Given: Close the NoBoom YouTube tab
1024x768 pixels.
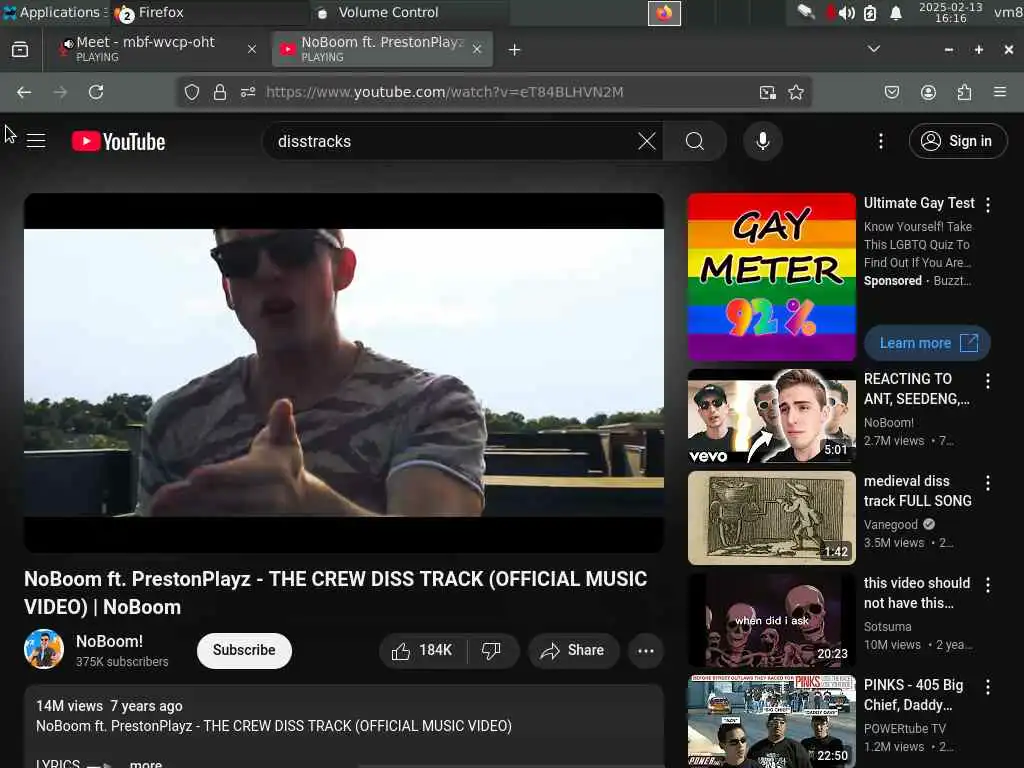Looking at the screenshot, I should [477, 49].
